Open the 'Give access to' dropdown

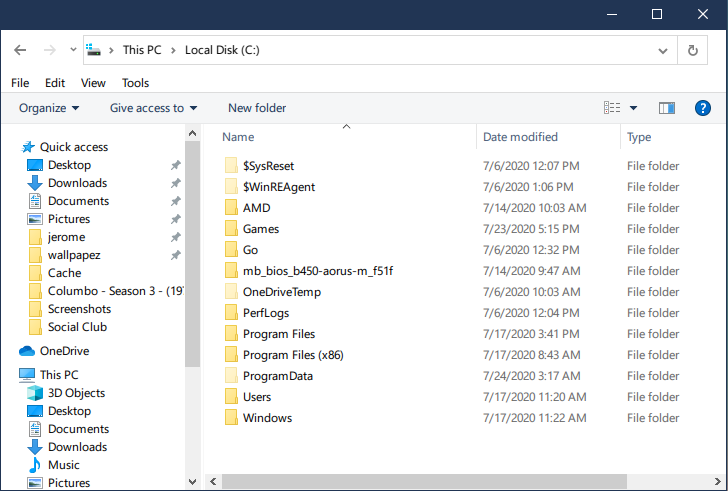pyautogui.click(x=154, y=108)
